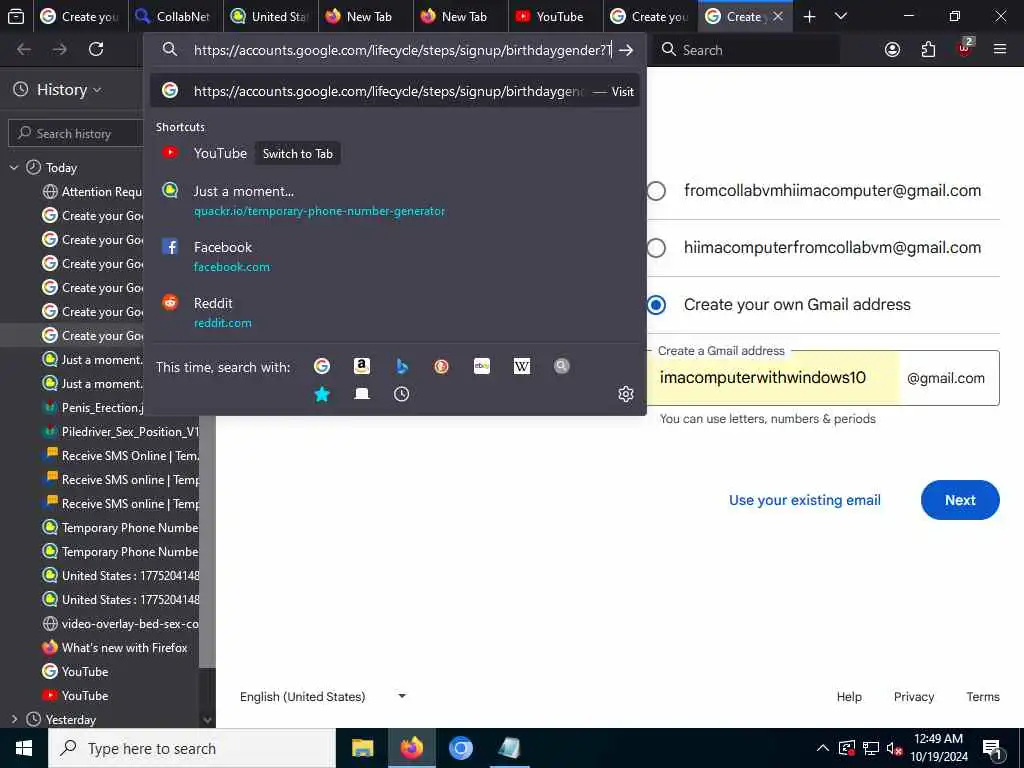
Task: Open the list all tabs dropdown
Action: (x=841, y=17)
